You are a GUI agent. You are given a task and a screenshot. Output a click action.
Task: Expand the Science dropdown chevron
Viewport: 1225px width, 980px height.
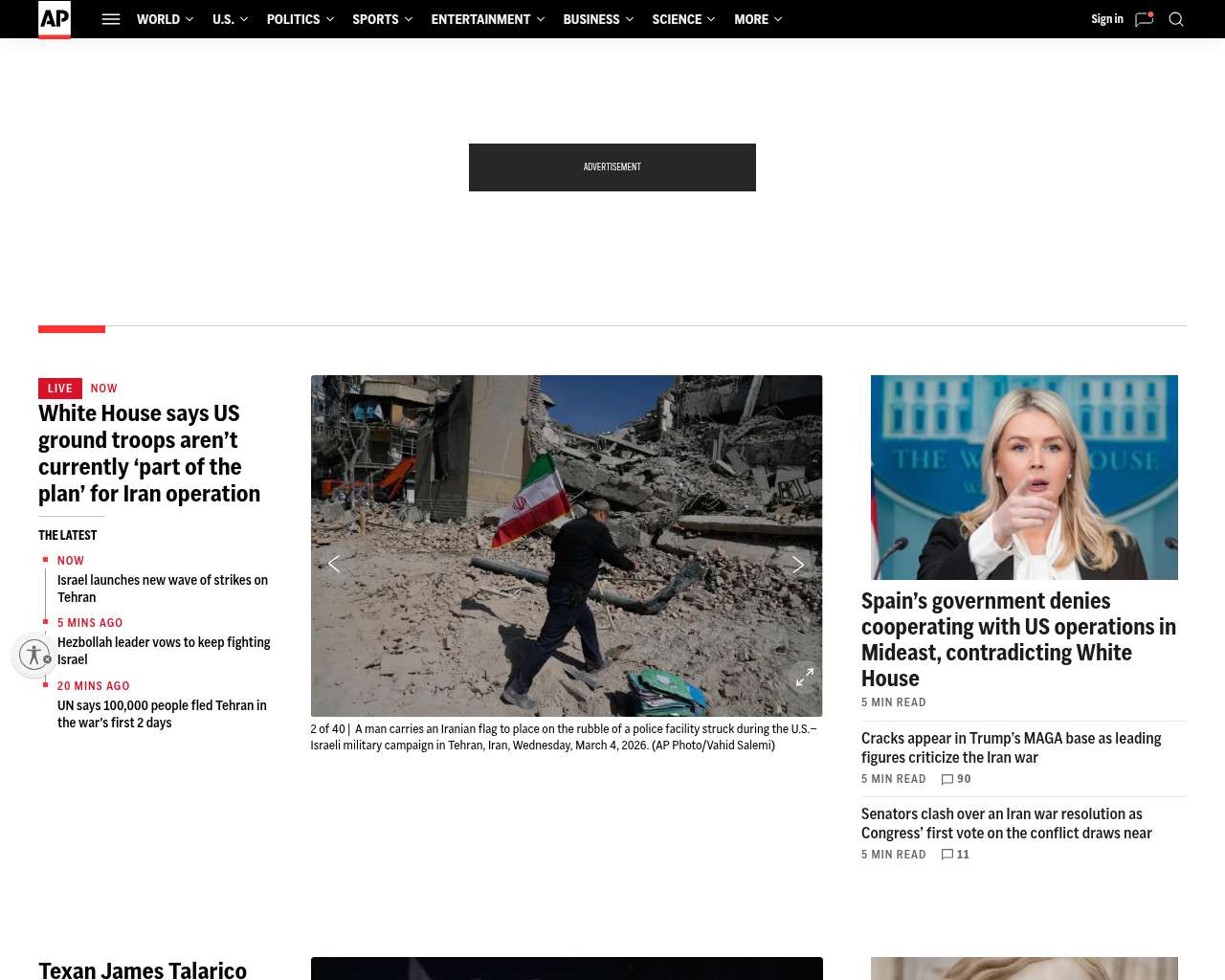[x=711, y=19]
